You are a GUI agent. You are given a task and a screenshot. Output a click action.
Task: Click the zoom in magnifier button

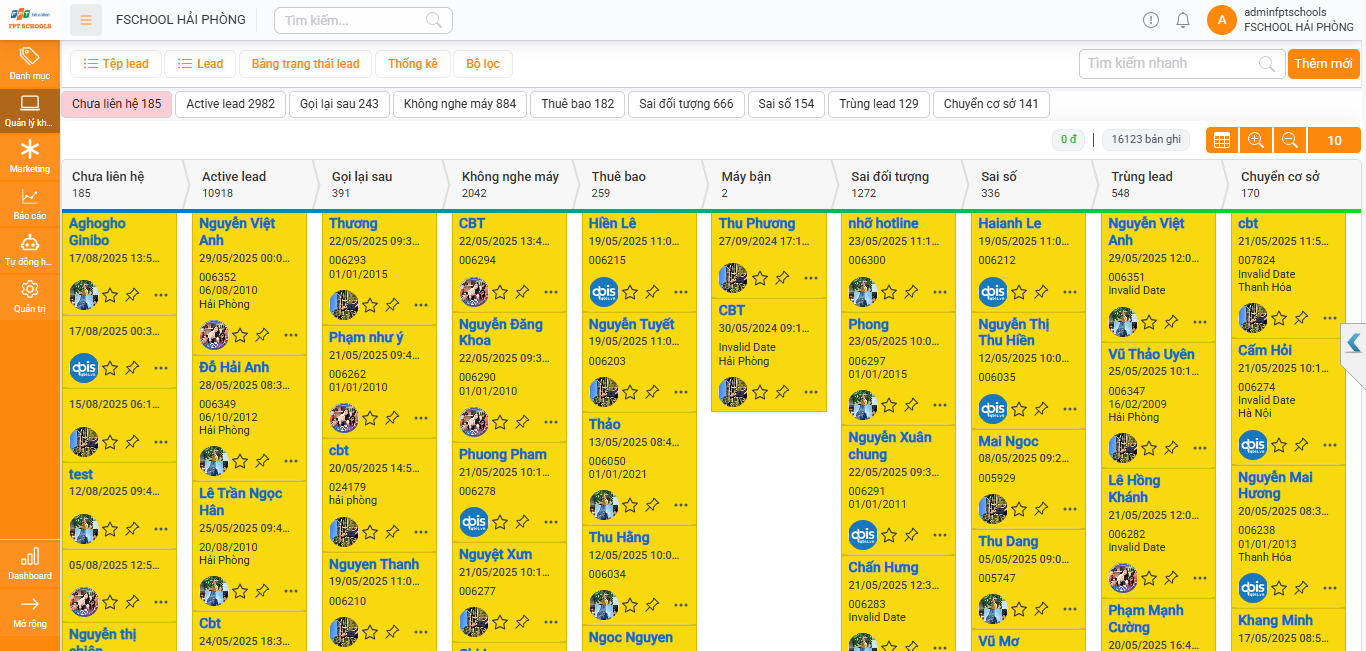1256,141
